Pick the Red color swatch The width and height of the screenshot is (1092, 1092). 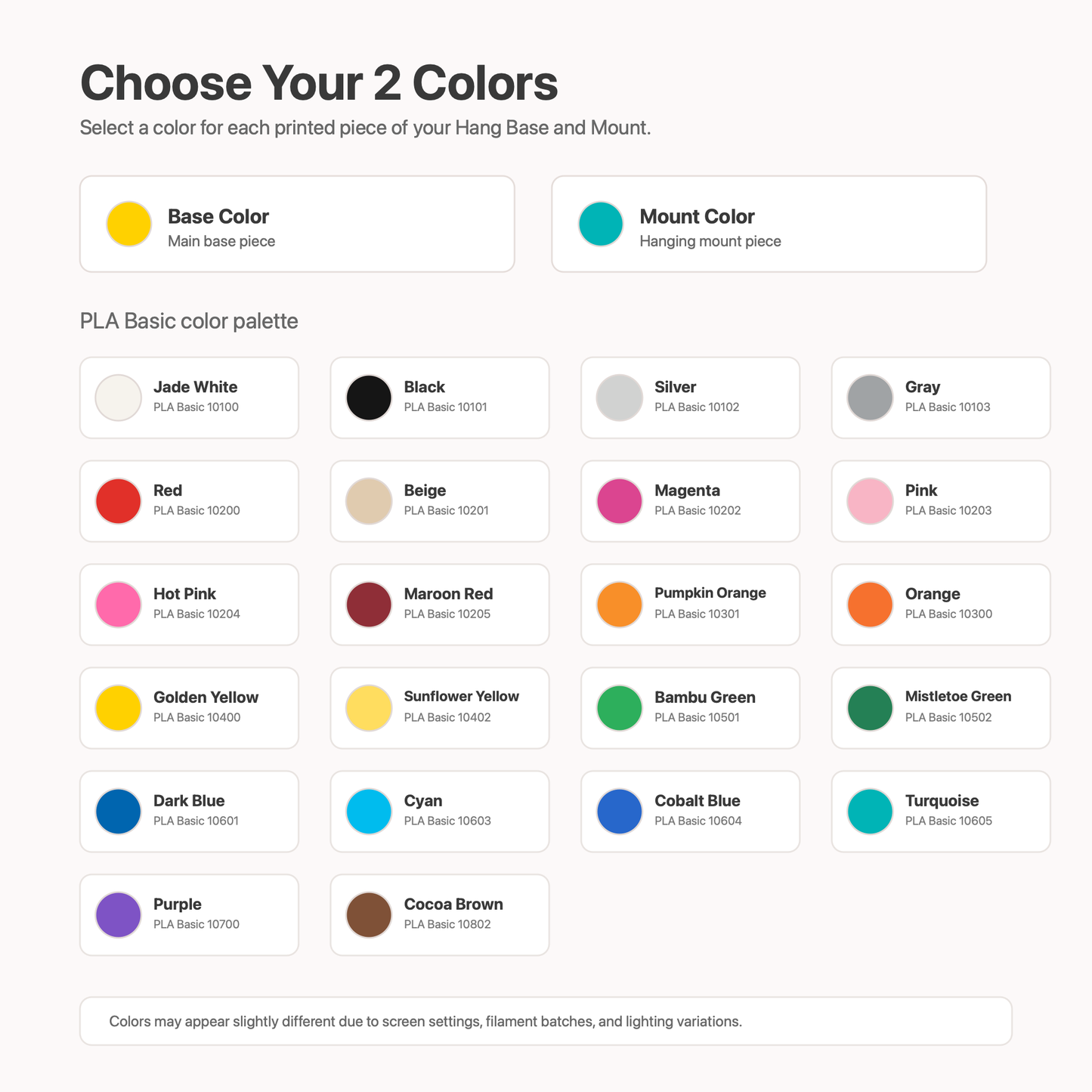point(189,501)
